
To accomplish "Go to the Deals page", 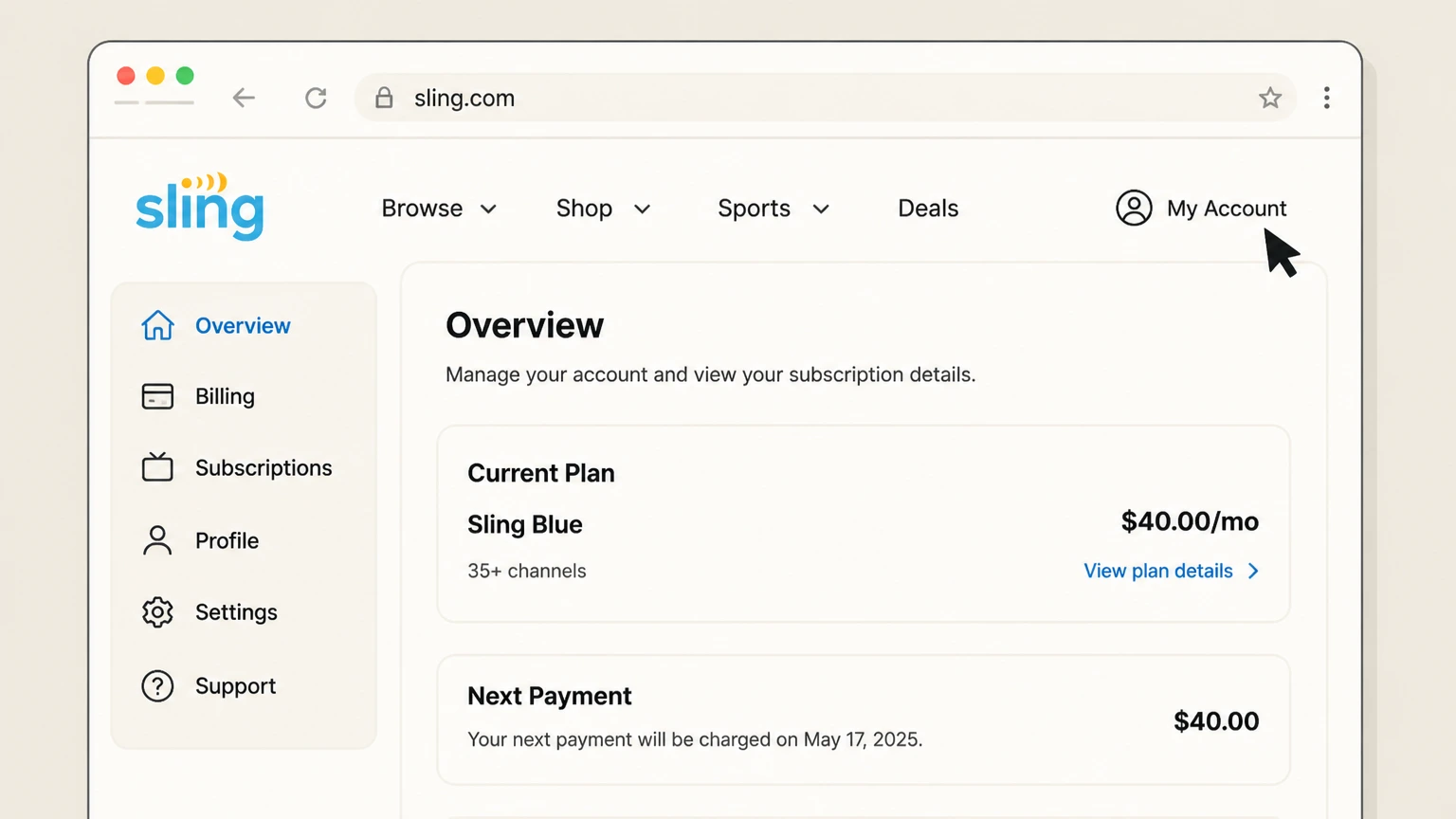I will pyautogui.click(x=928, y=209).
